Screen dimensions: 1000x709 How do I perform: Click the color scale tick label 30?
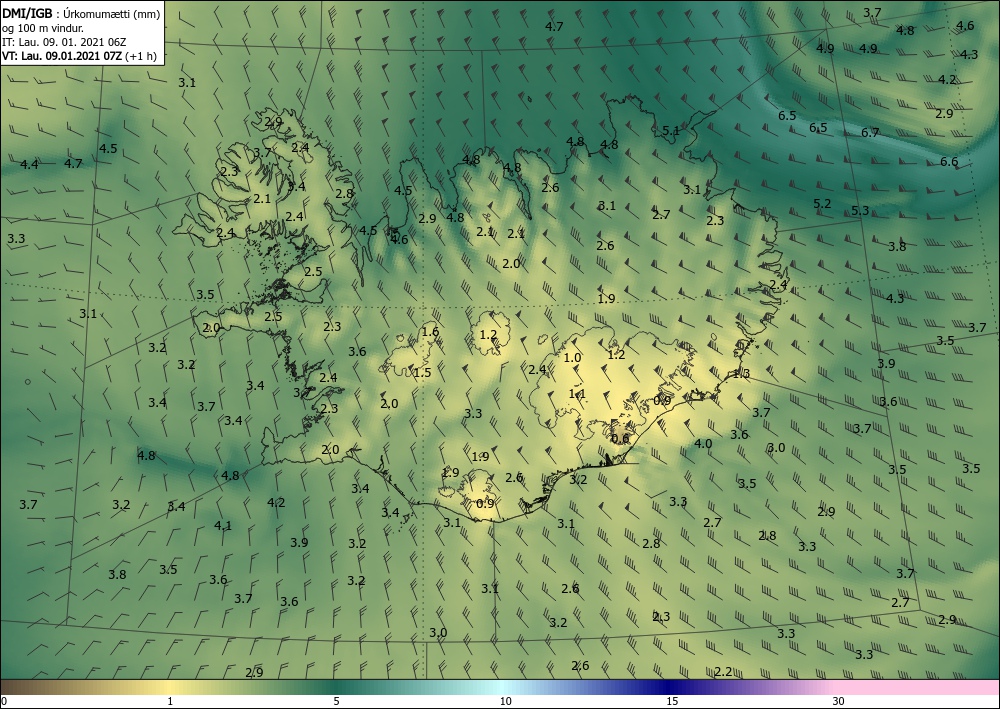point(839,701)
